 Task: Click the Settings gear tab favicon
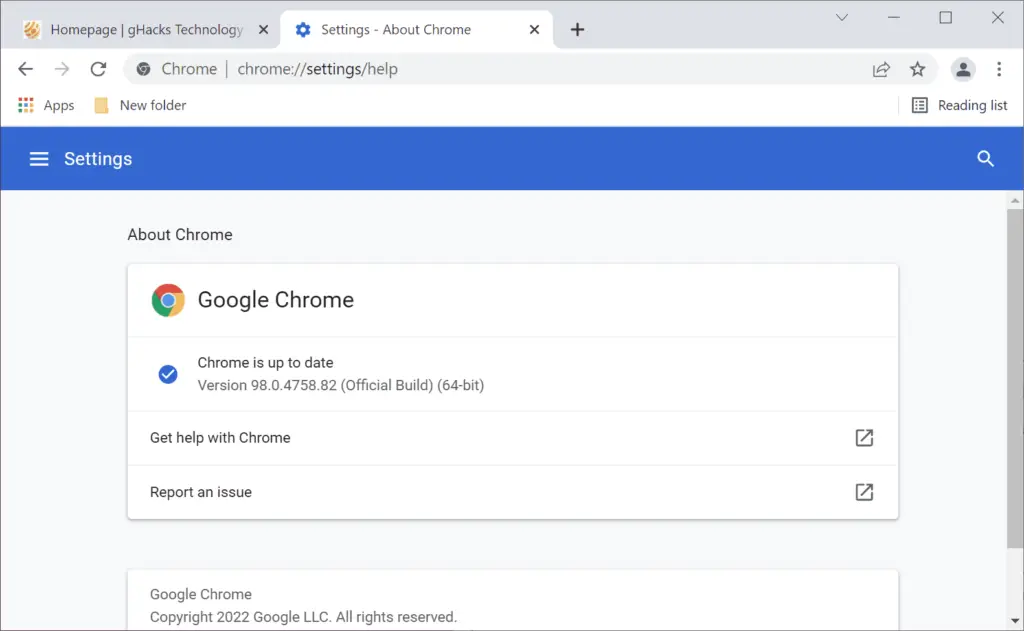[303, 29]
